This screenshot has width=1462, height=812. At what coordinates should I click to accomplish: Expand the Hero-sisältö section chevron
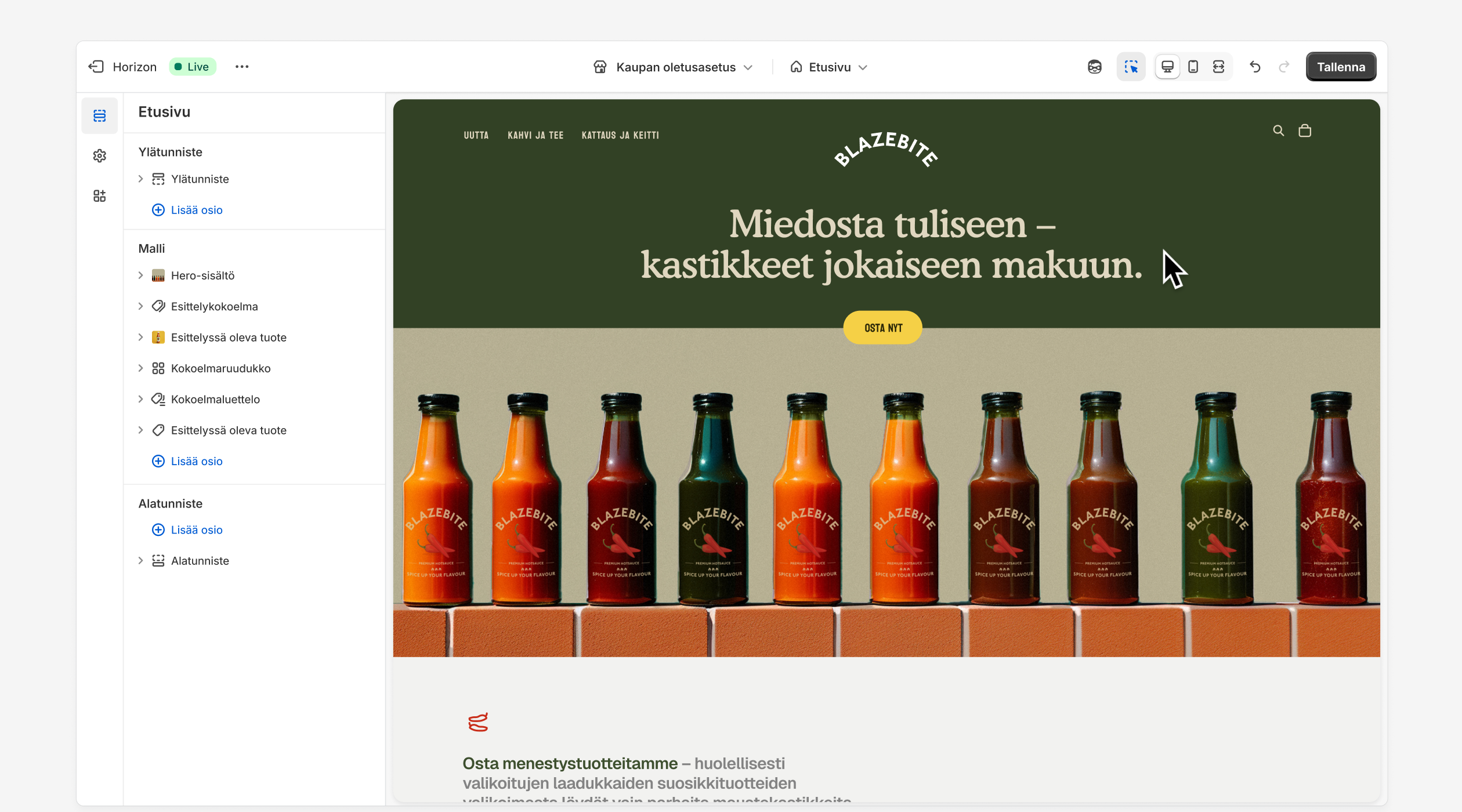click(140, 275)
